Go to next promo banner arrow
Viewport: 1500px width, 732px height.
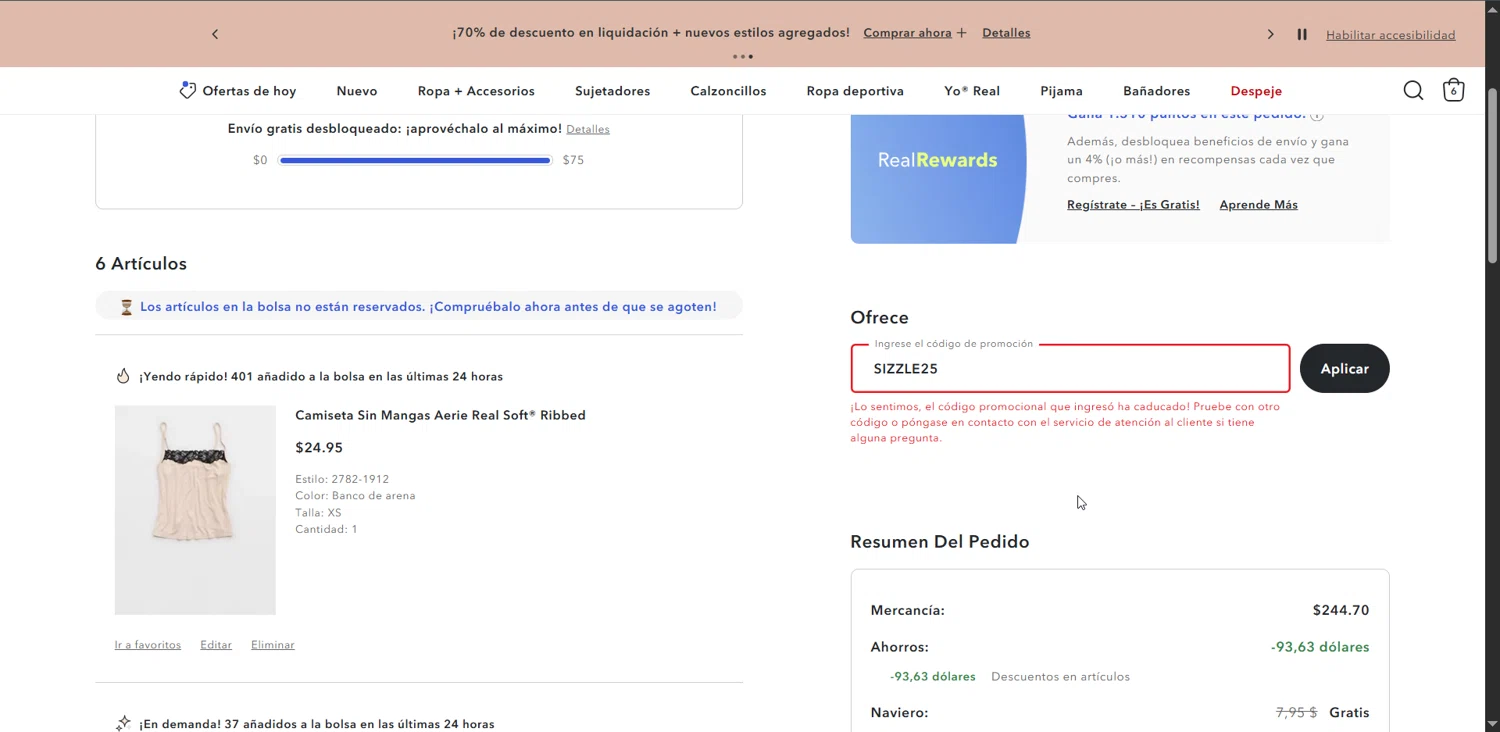[1271, 34]
